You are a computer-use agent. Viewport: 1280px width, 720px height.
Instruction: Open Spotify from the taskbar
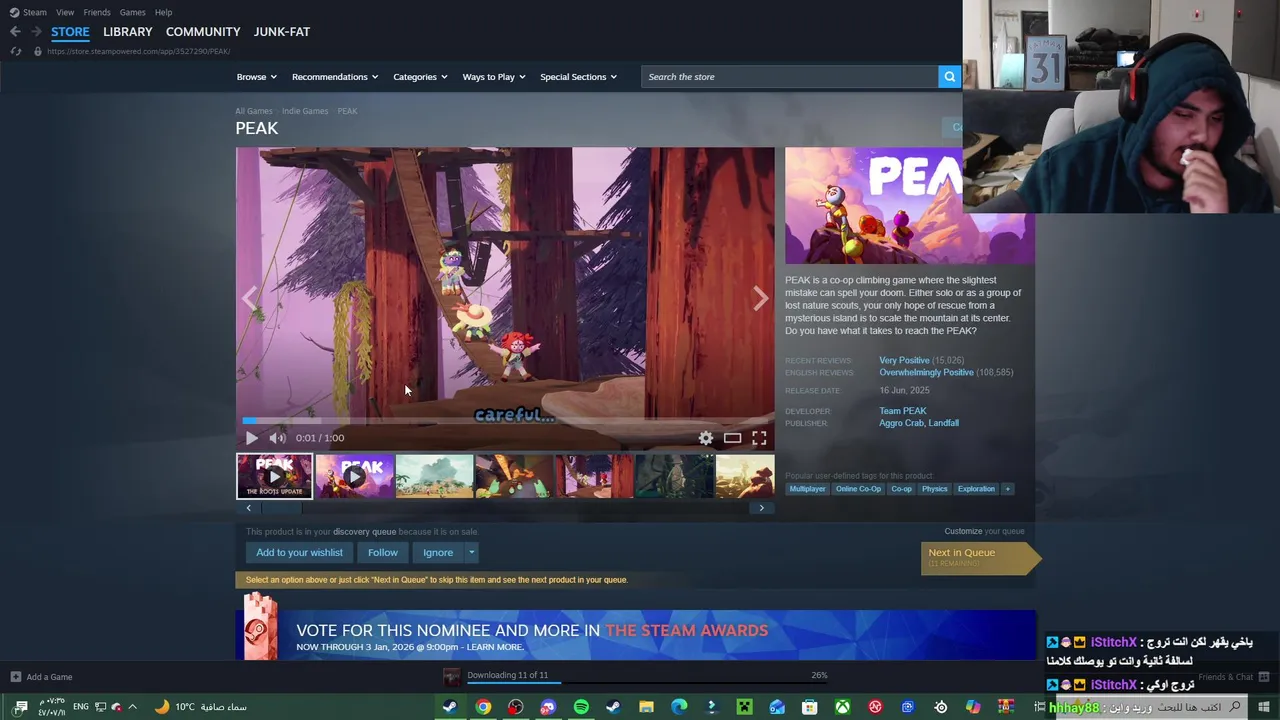coord(581,707)
